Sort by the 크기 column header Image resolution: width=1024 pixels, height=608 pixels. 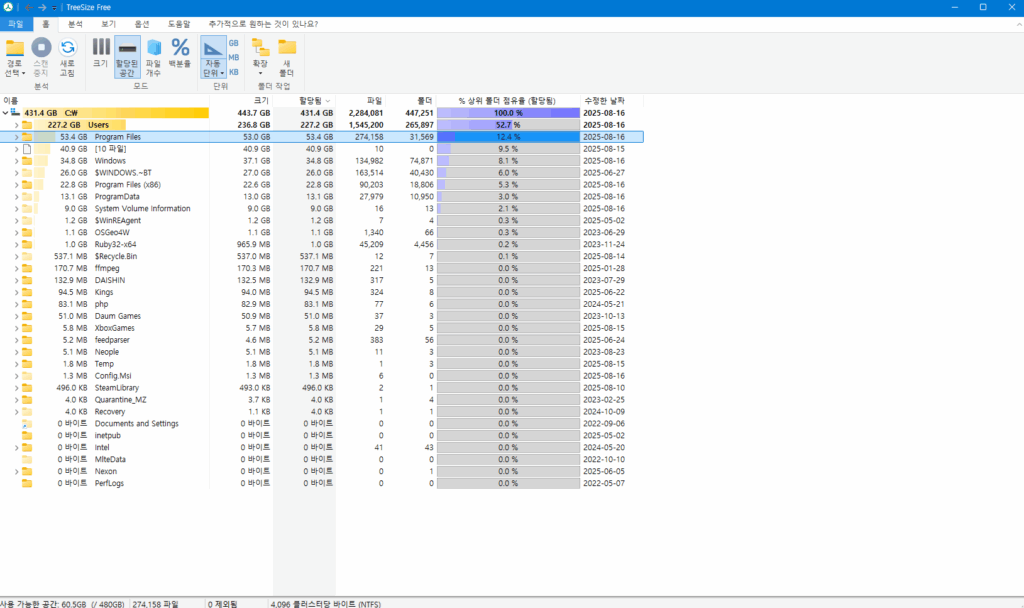[x=241, y=101]
